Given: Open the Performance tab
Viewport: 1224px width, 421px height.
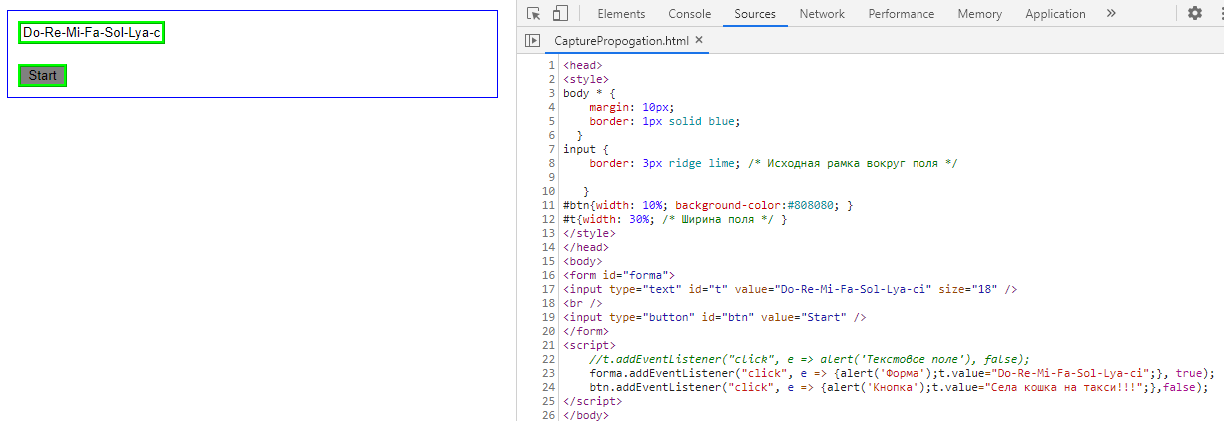Looking at the screenshot, I should pyautogui.click(x=901, y=14).
